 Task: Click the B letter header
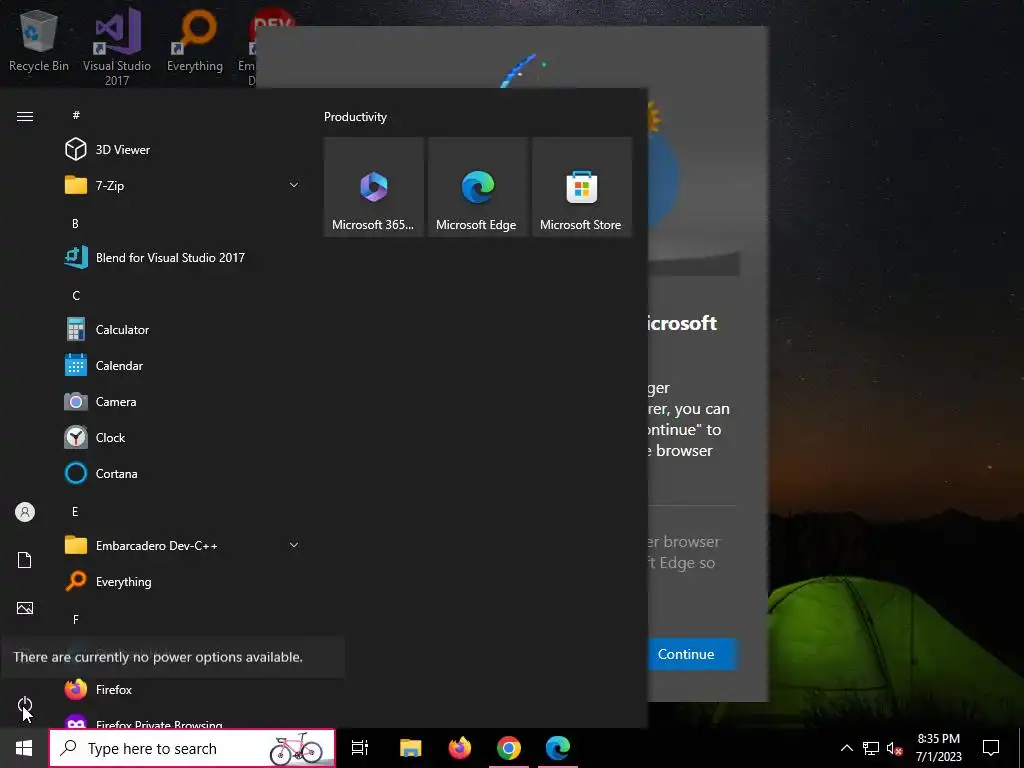[x=75, y=223]
